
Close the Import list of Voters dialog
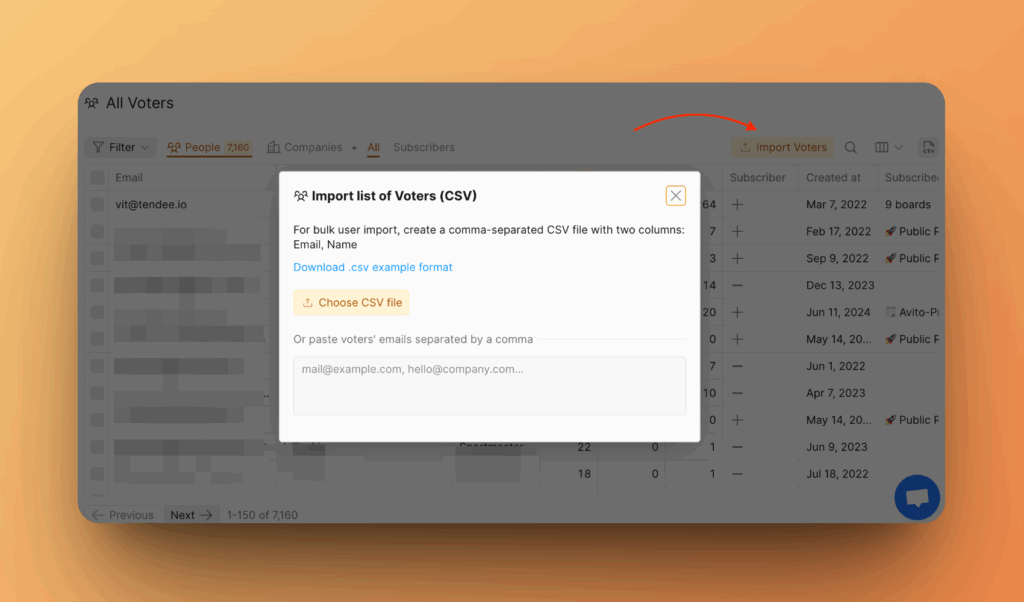[x=676, y=196]
